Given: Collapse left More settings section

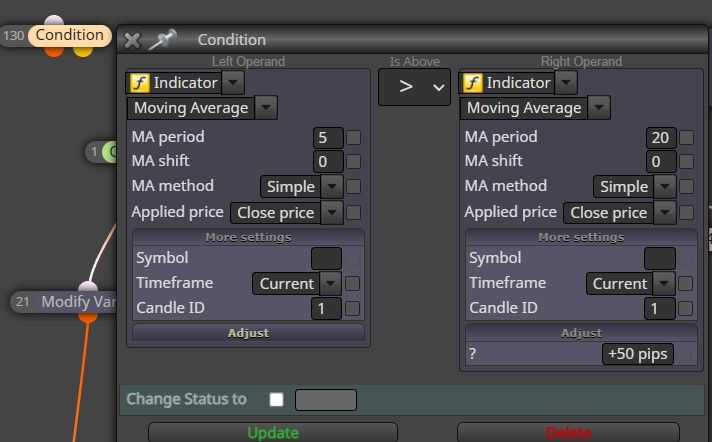Looking at the screenshot, I should tap(248, 237).
